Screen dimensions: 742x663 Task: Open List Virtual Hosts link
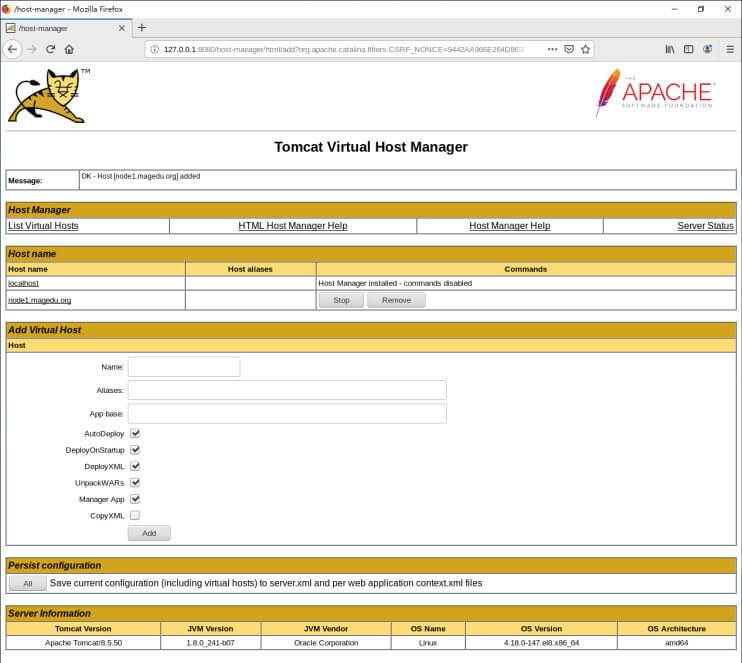[43, 226]
